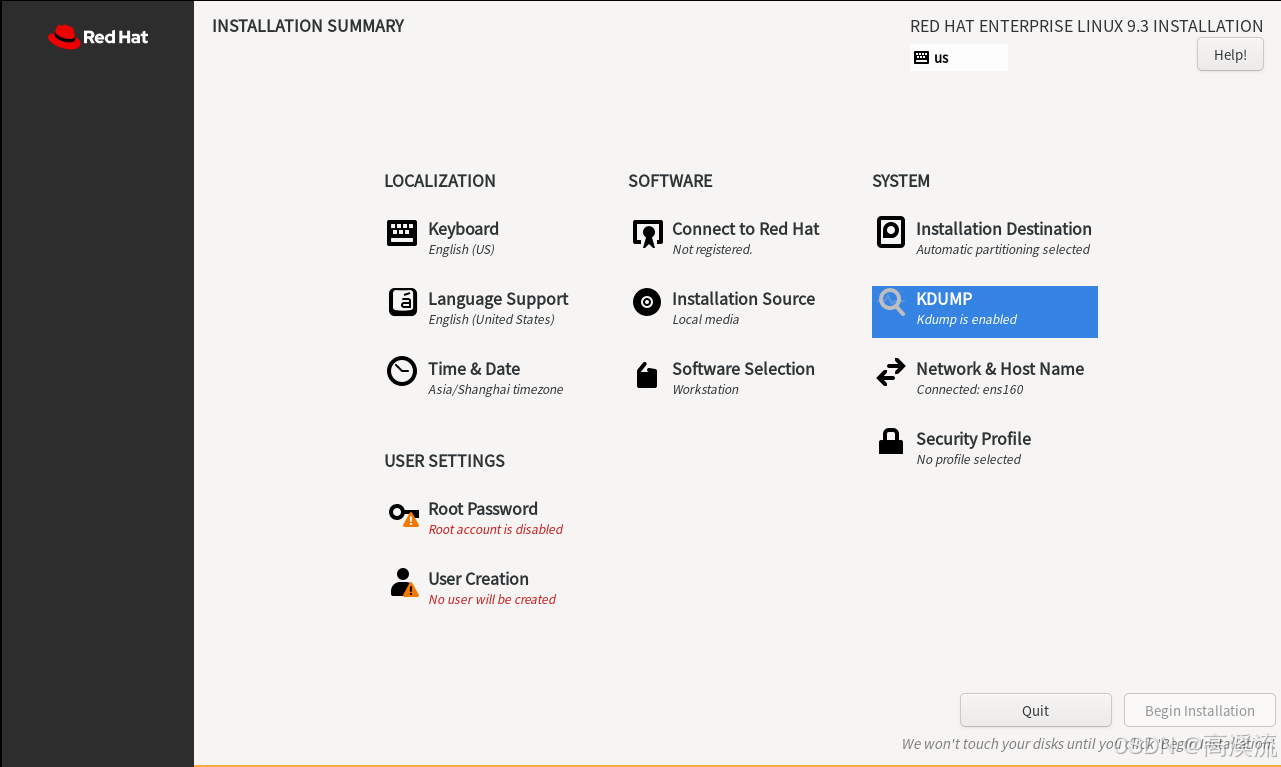
Task: Click 'No profile selected' text
Action: [968, 460]
